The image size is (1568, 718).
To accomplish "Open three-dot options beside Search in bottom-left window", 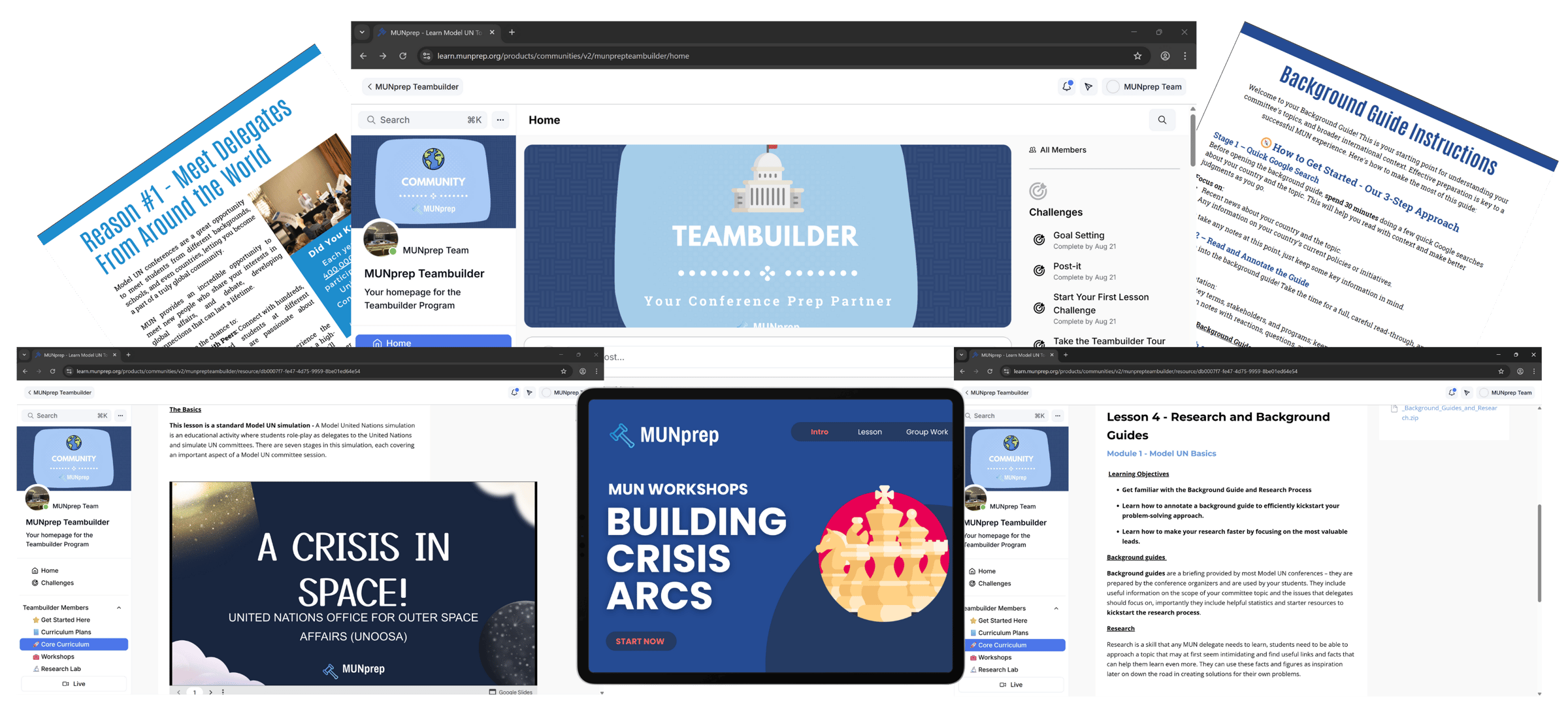I will 120,416.
